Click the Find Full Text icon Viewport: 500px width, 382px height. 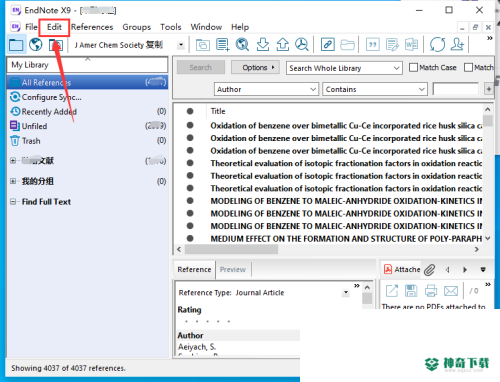[302, 44]
